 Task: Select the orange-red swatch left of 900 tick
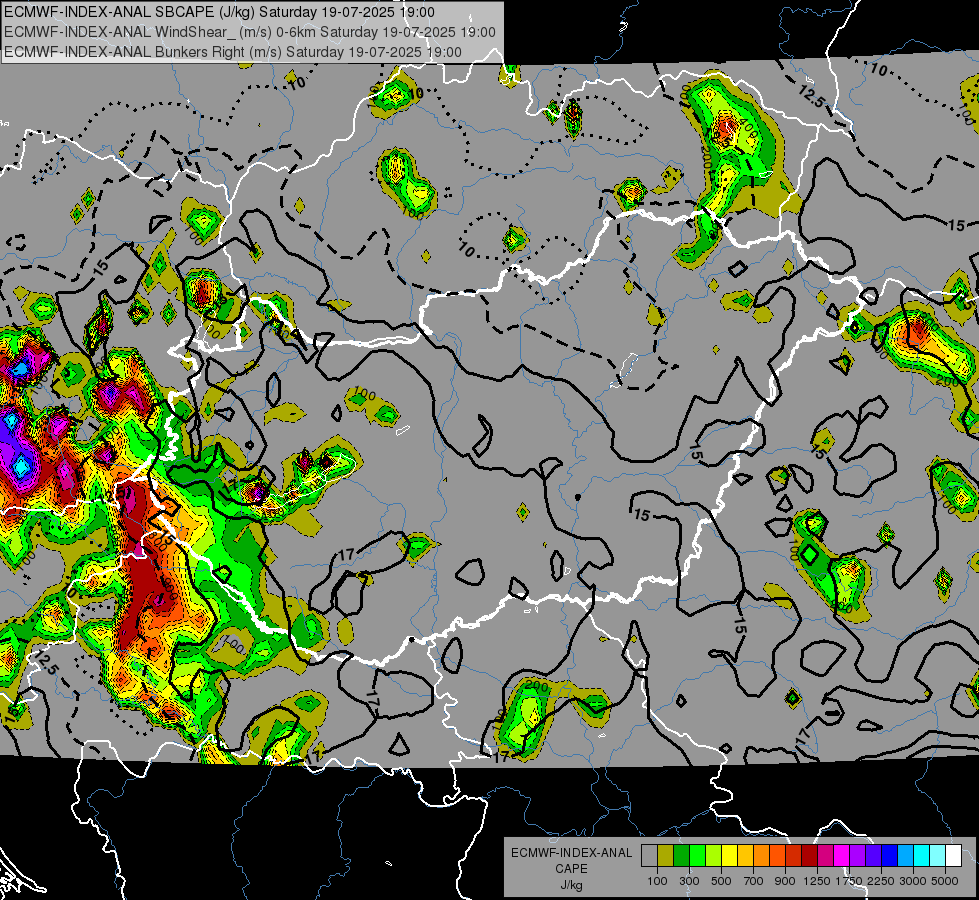tap(777, 855)
